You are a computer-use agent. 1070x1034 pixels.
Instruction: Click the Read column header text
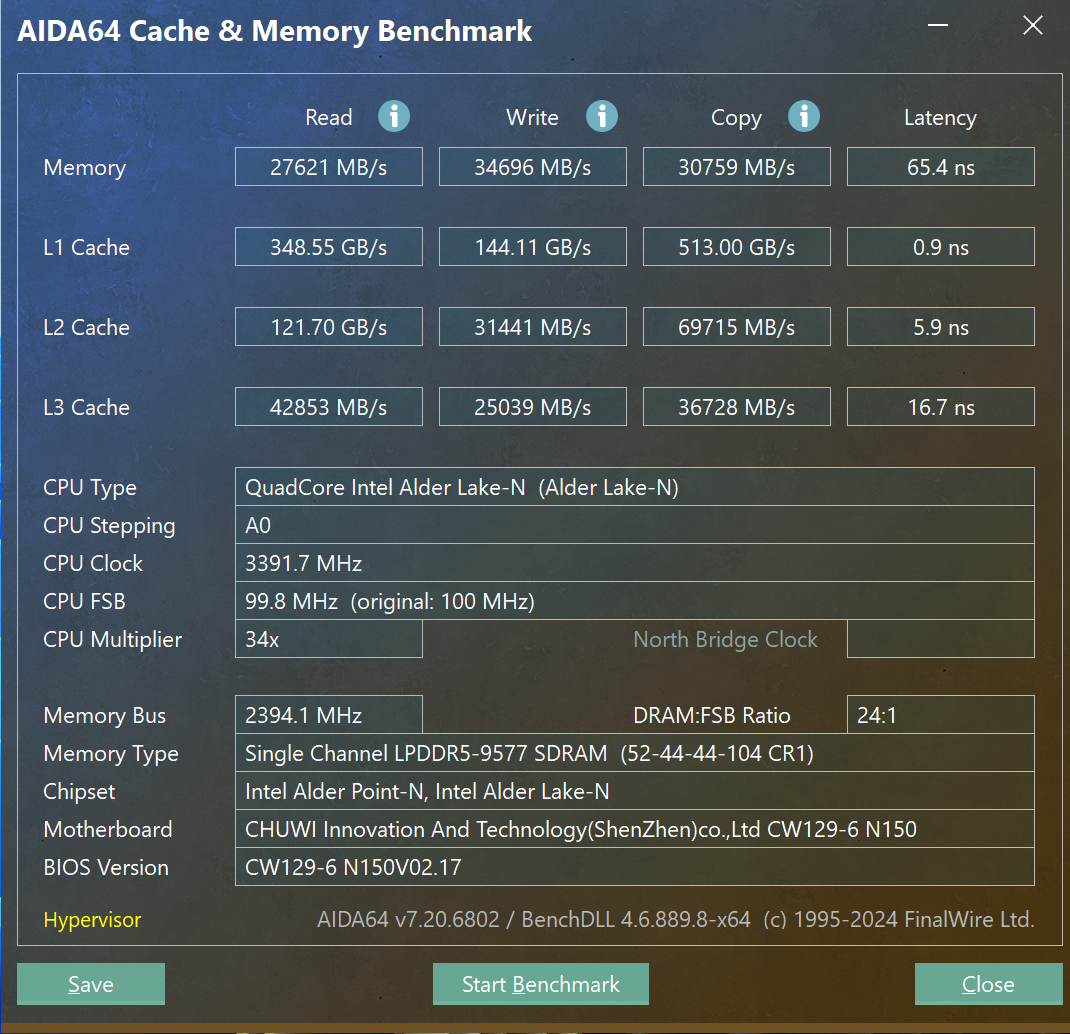328,117
